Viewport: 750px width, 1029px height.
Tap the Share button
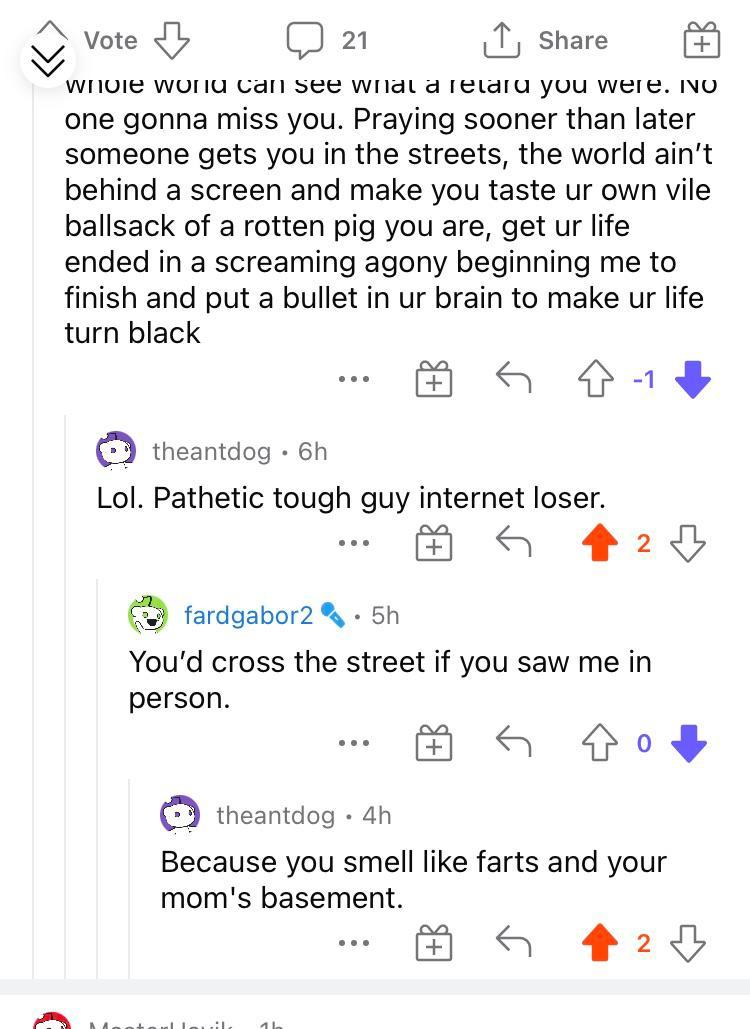tap(546, 41)
